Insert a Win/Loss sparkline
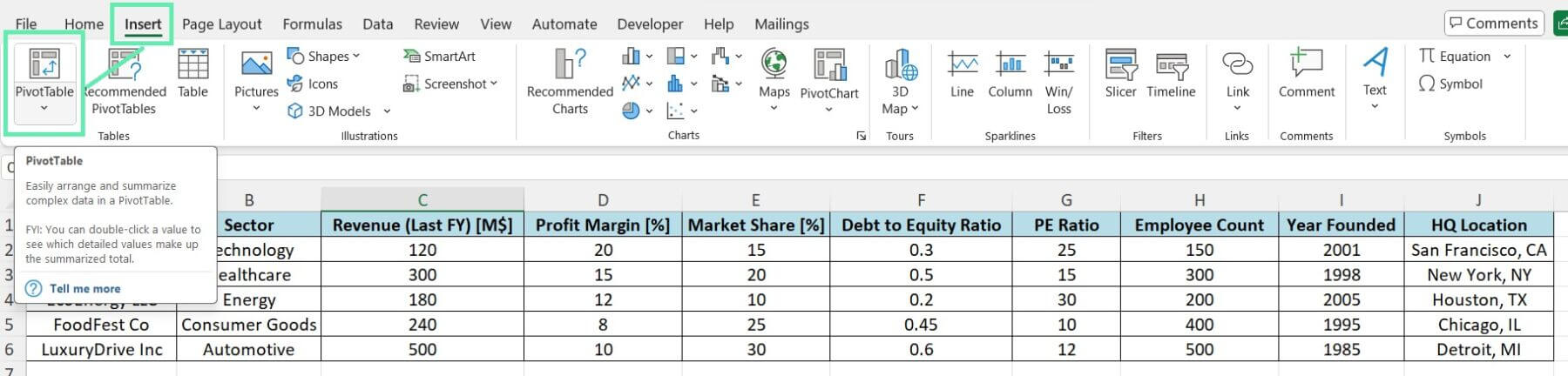Screen dimensions: 1568x376 click(x=1058, y=82)
